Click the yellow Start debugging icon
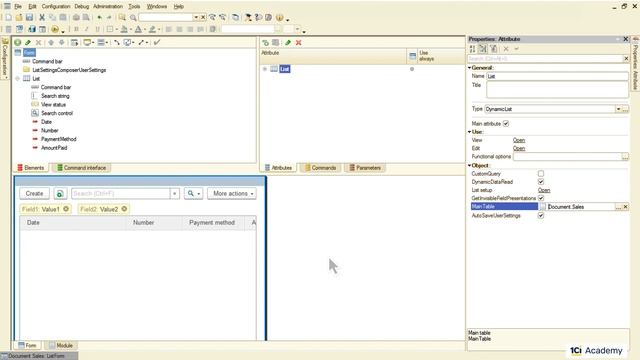This screenshot has width=640, height=360. [55, 29]
